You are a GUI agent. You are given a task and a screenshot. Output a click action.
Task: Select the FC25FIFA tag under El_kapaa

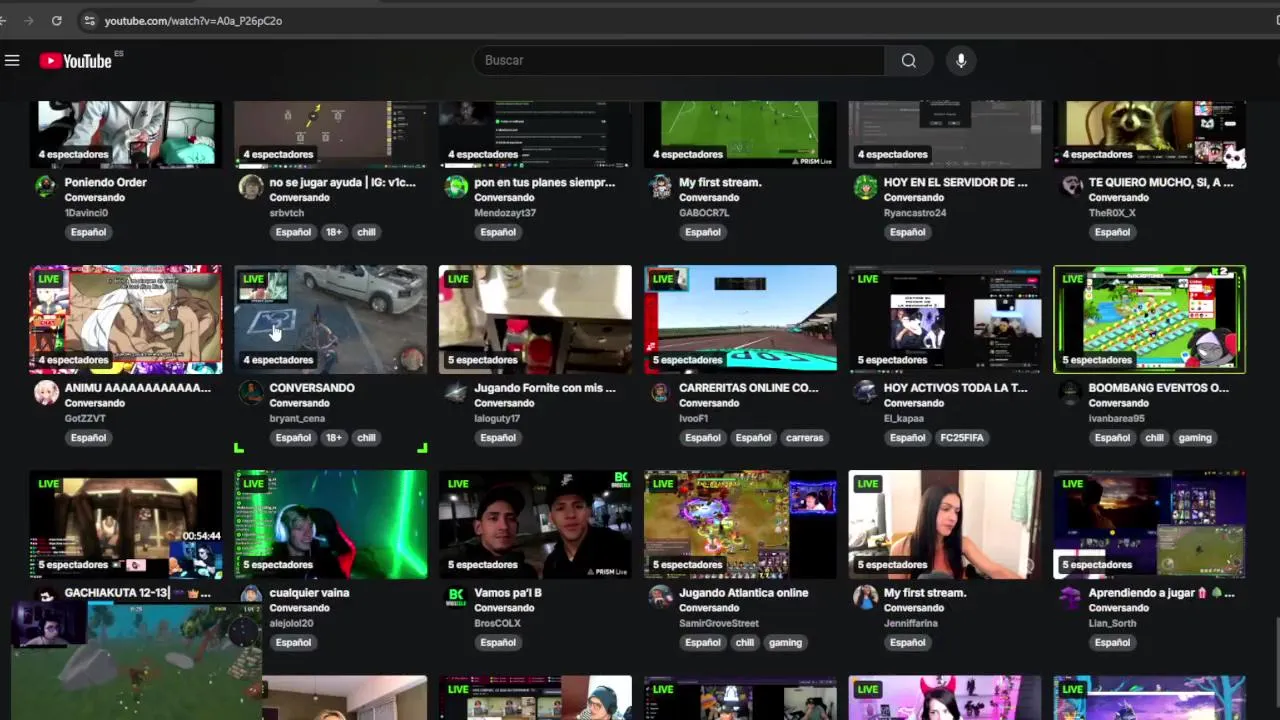tap(962, 438)
